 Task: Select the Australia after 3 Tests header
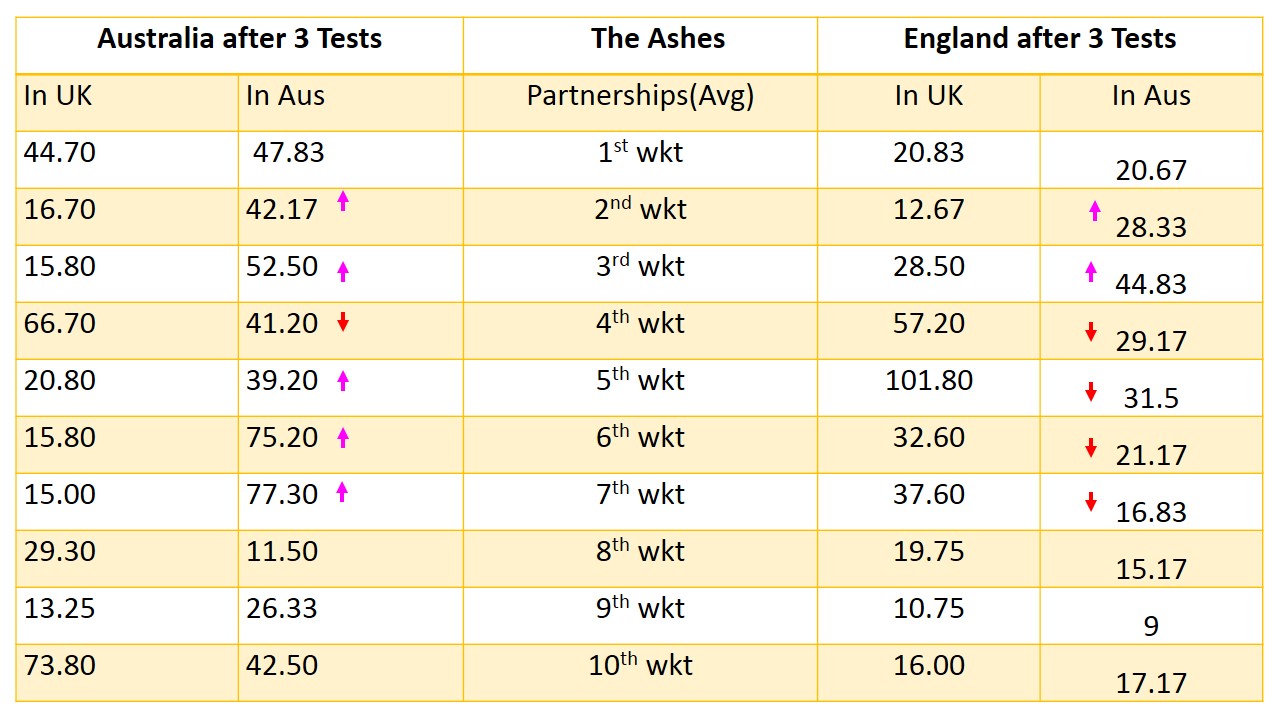pos(239,39)
